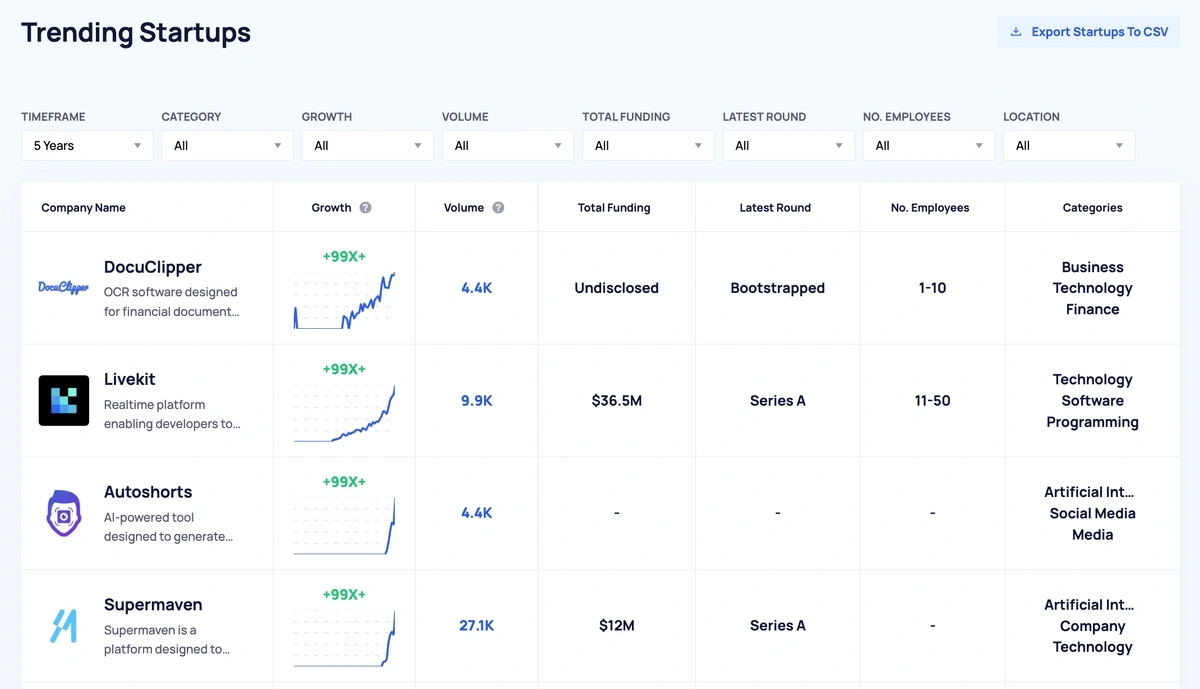Click DocuClipper's description text
Viewport: 1200px width, 689px height.
click(x=172, y=302)
